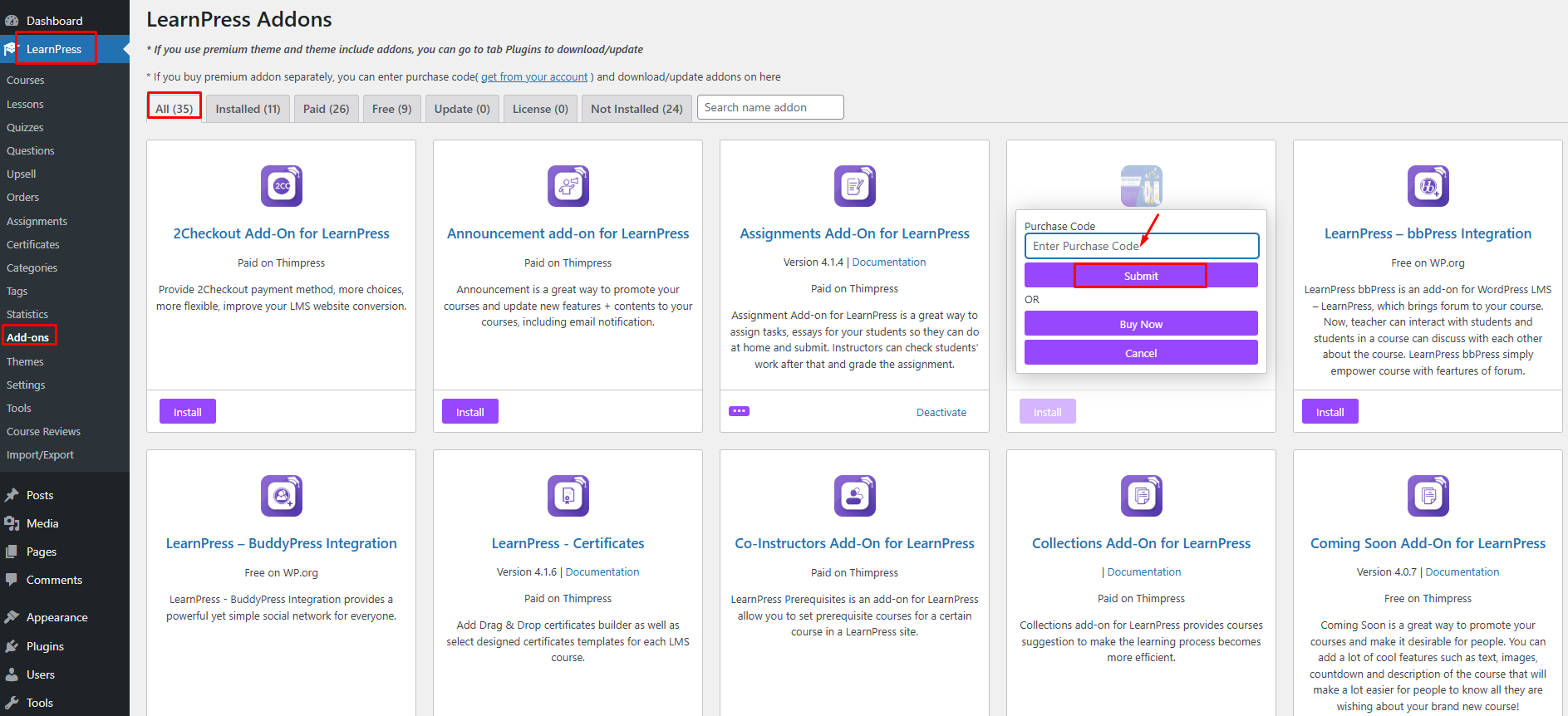Click the BuddyPress Integration add-on icon

tap(282, 496)
